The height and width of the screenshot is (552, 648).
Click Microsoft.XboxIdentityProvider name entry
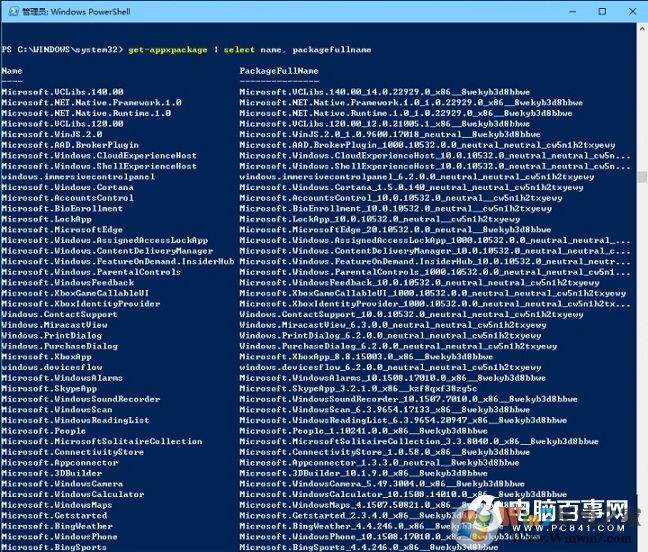(x=81, y=304)
